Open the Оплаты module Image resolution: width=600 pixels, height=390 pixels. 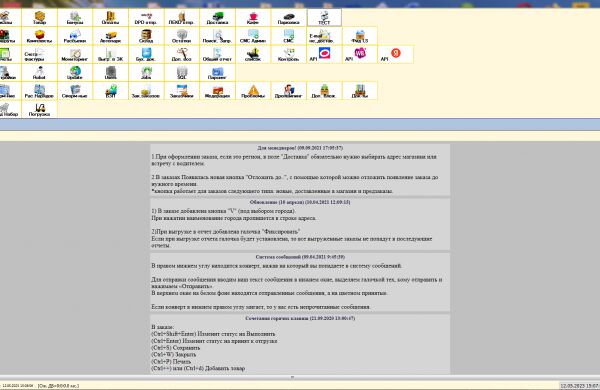point(110,18)
